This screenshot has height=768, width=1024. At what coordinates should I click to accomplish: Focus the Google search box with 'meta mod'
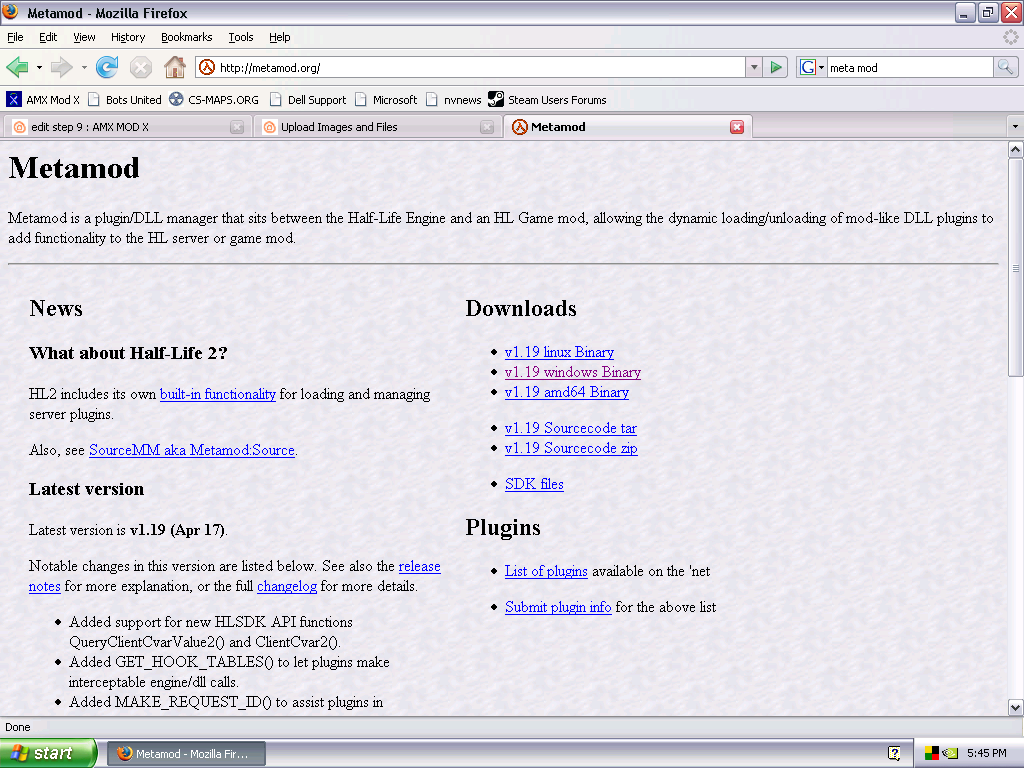[x=910, y=67]
